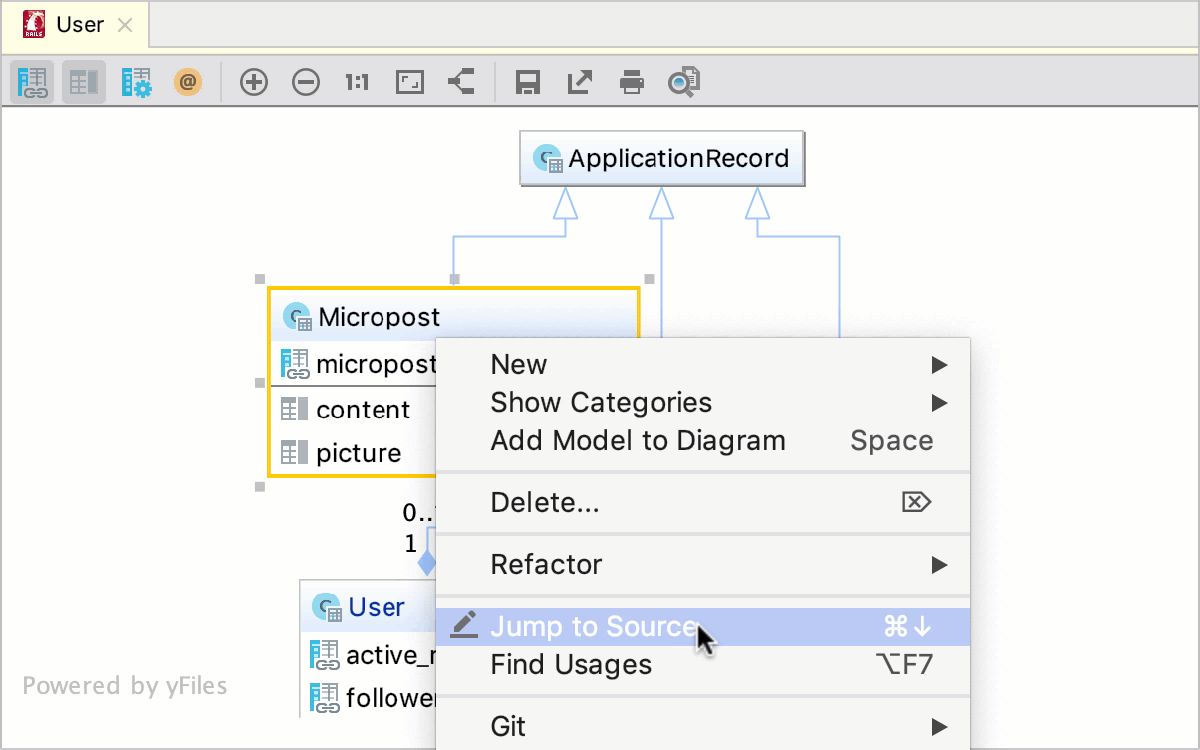
Task: Click the model dependencies gear icon
Action: [136, 82]
